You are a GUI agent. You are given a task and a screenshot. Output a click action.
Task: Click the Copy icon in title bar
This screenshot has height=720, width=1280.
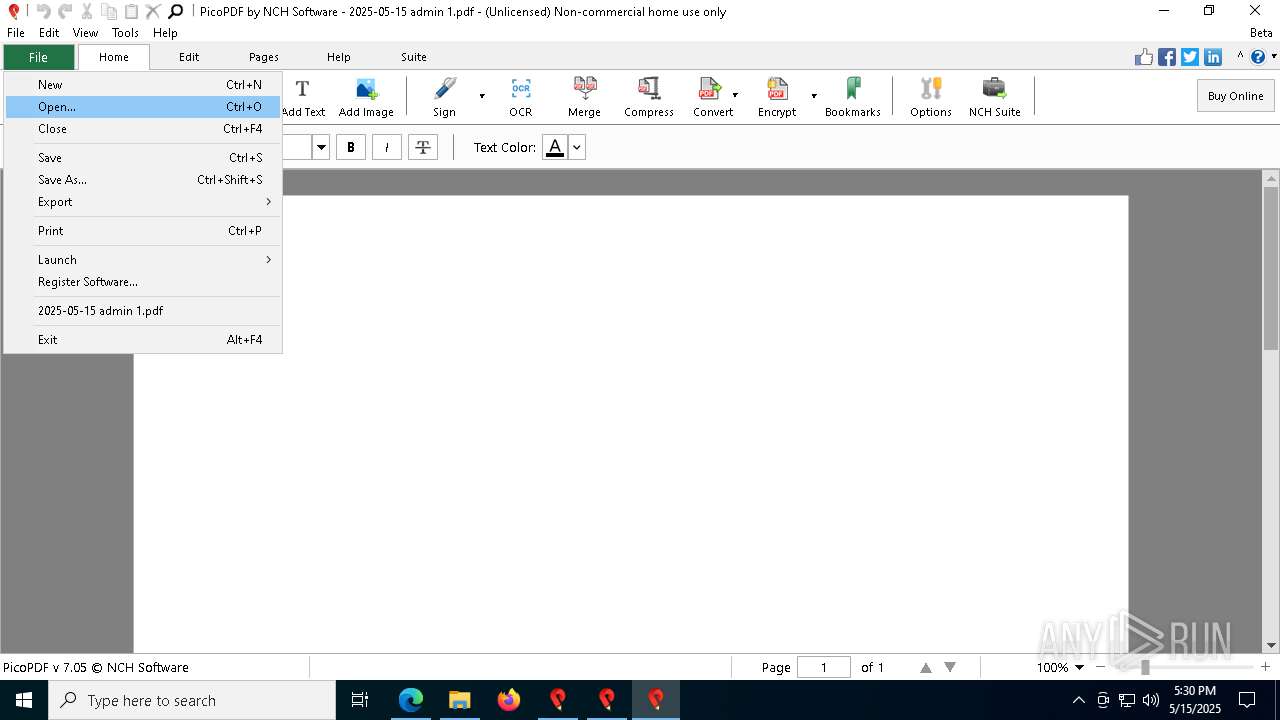click(x=109, y=11)
